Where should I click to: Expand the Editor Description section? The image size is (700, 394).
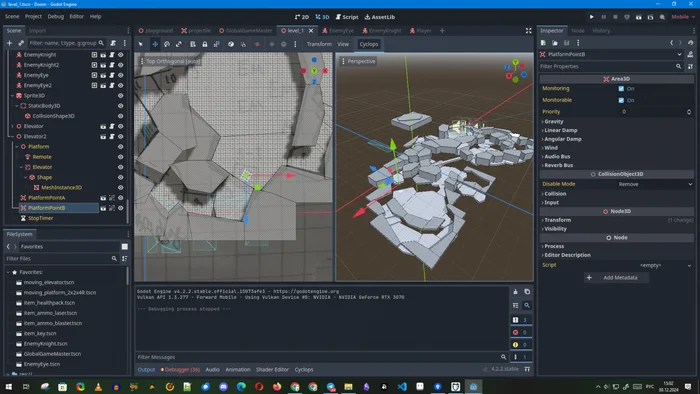tap(566, 255)
